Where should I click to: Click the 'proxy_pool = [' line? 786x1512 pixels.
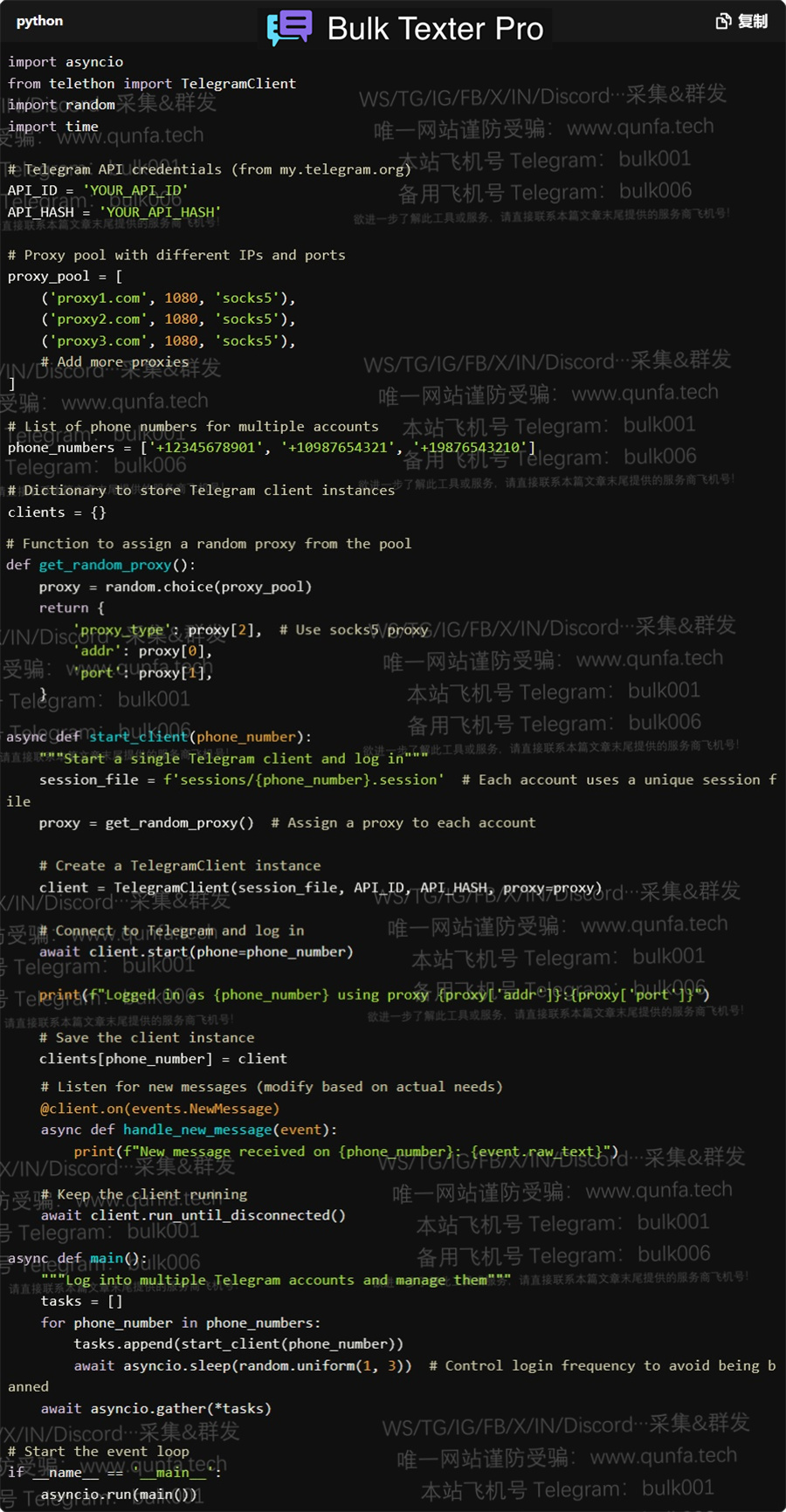point(65,276)
